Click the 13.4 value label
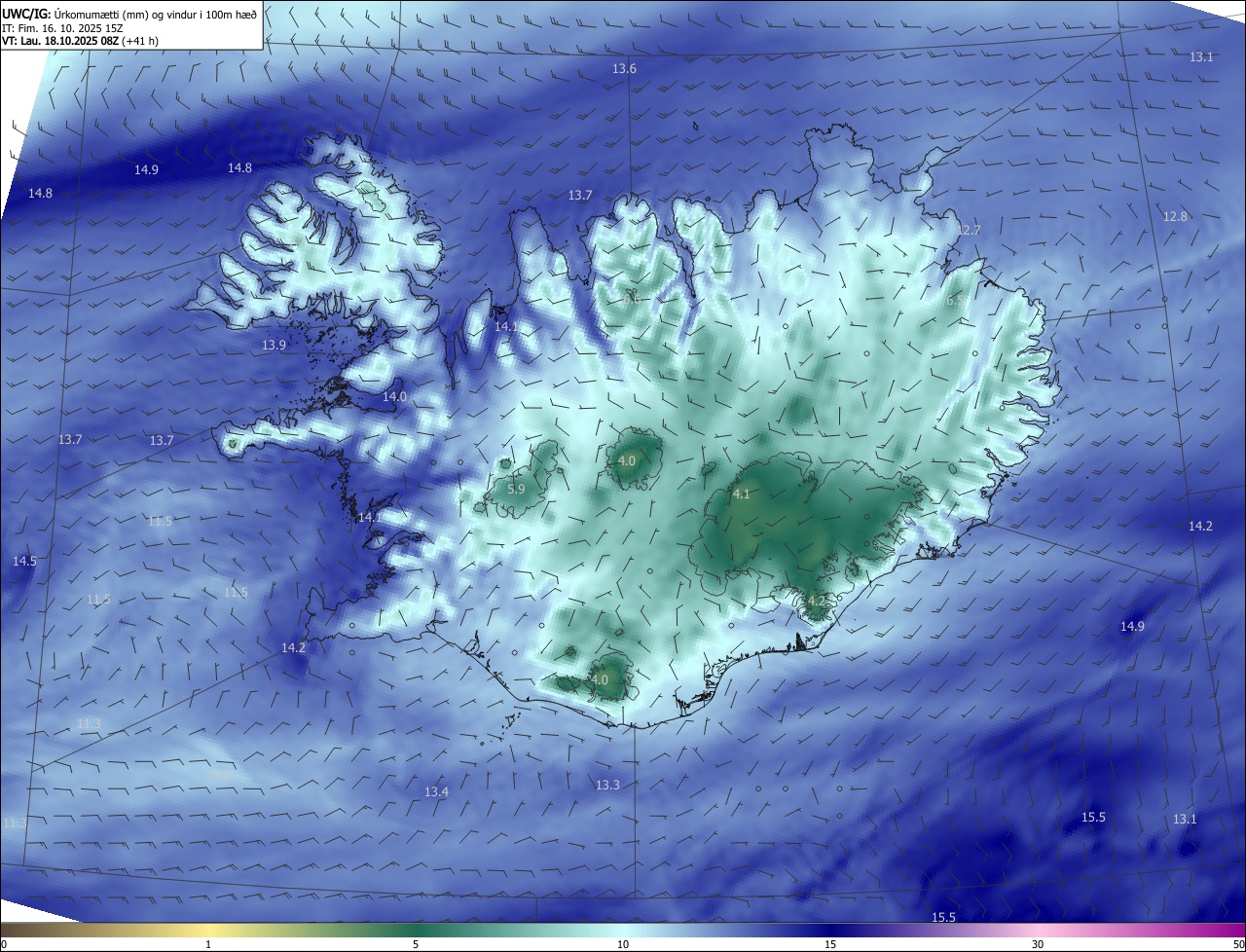1246x952 pixels. [436, 791]
